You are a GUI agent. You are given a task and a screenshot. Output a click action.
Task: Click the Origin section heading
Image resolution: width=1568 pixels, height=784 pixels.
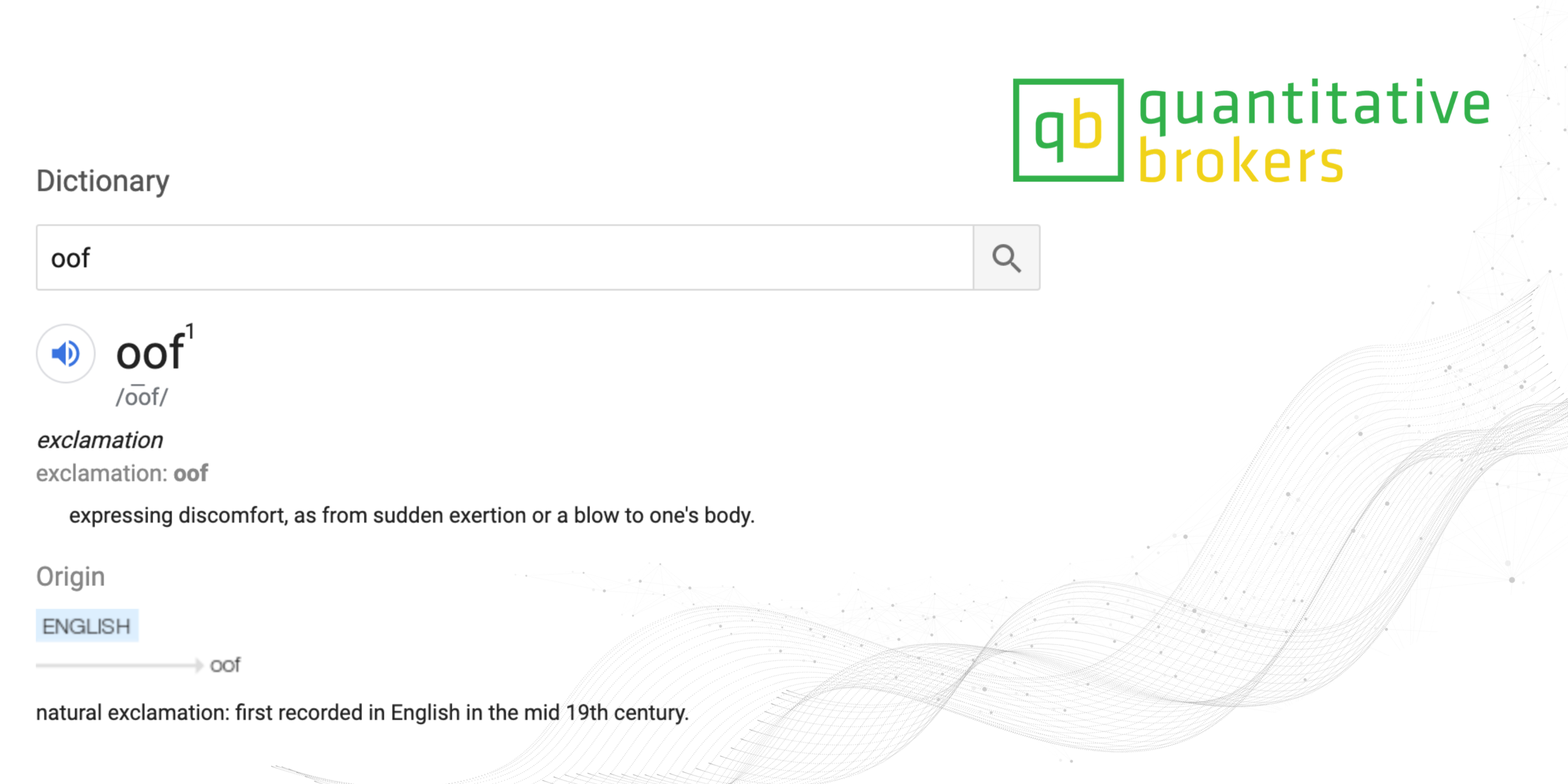[x=70, y=576]
